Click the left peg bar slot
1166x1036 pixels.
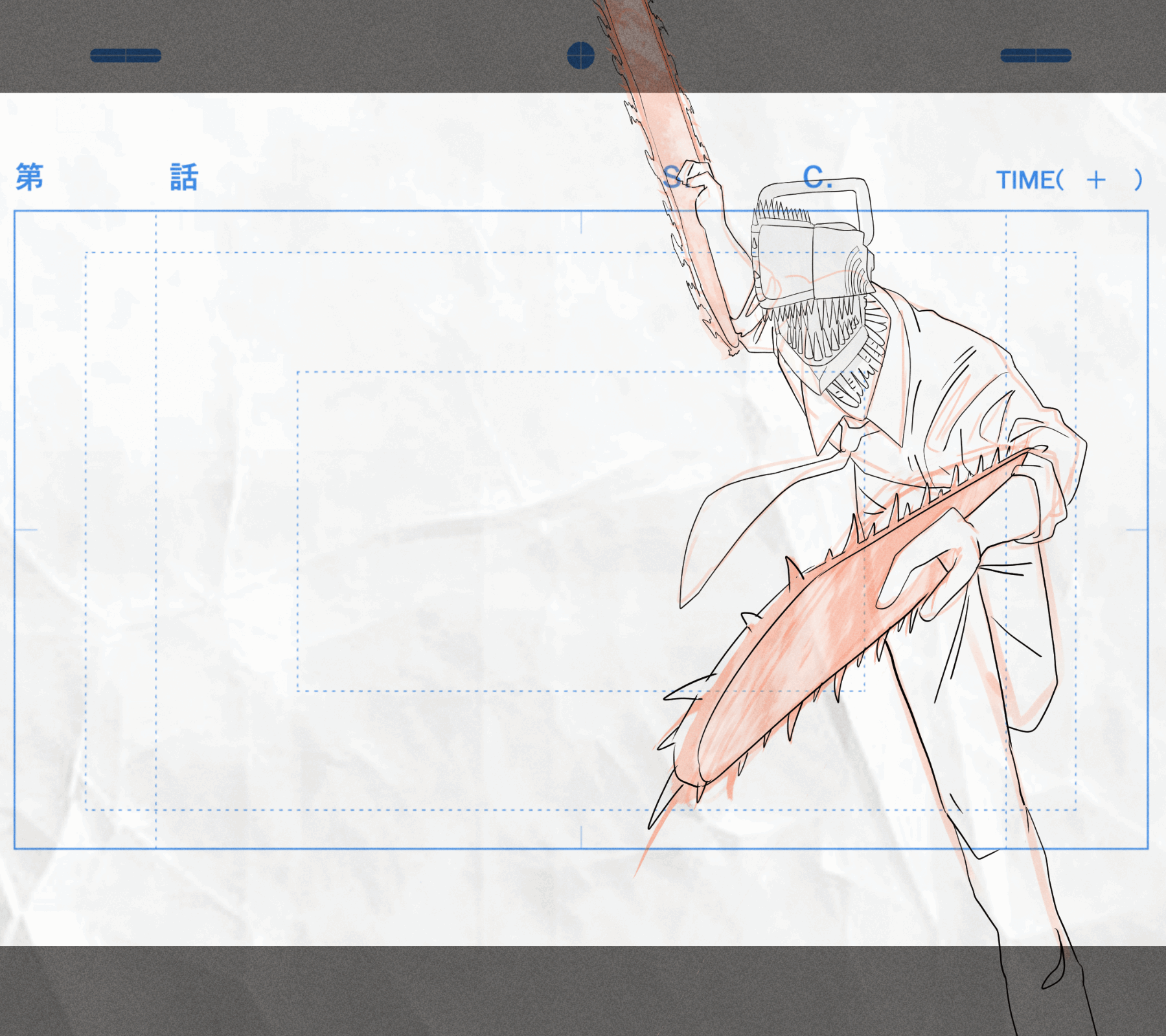[126, 56]
